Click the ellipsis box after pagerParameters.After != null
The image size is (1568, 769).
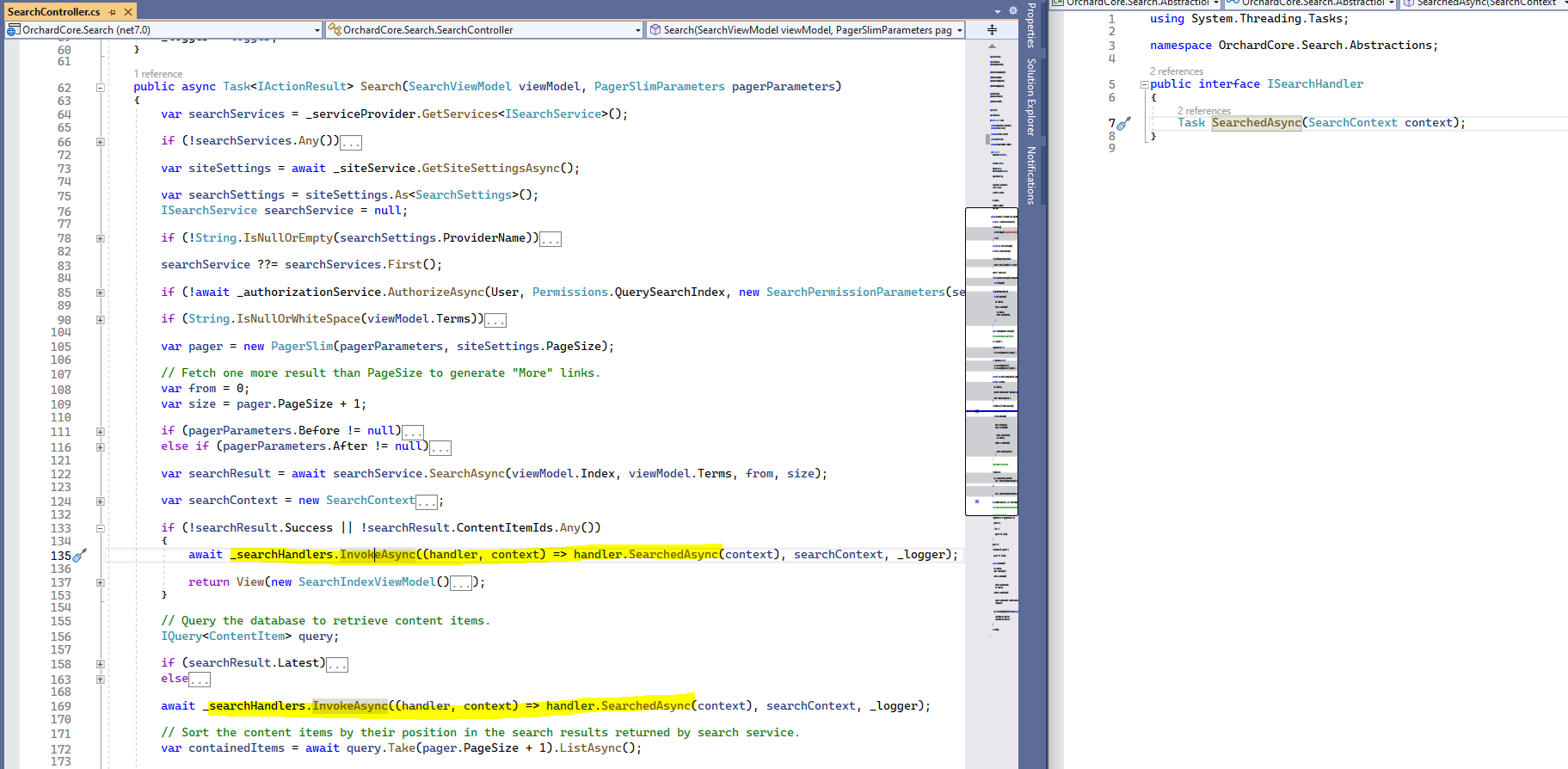(440, 447)
